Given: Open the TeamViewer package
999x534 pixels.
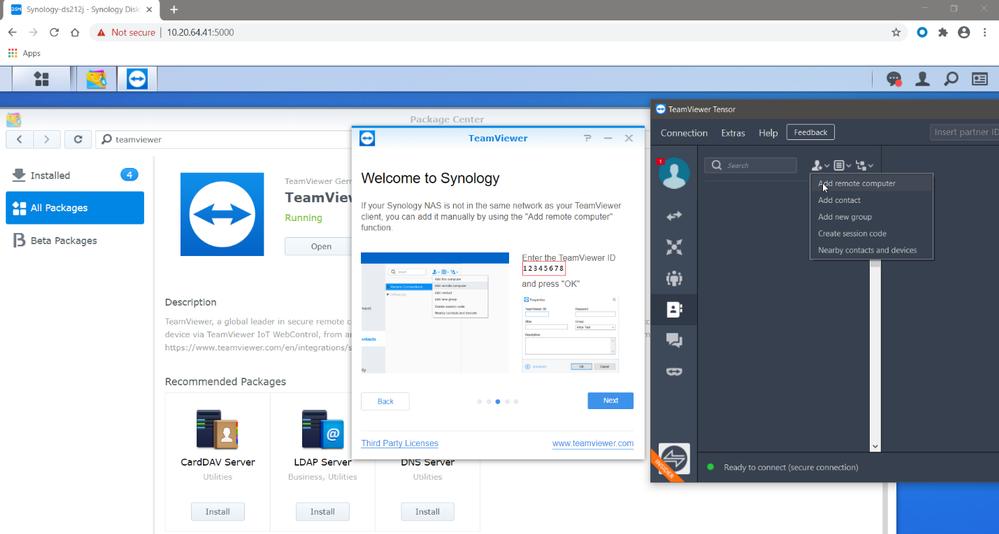Looking at the screenshot, I should tap(319, 247).
